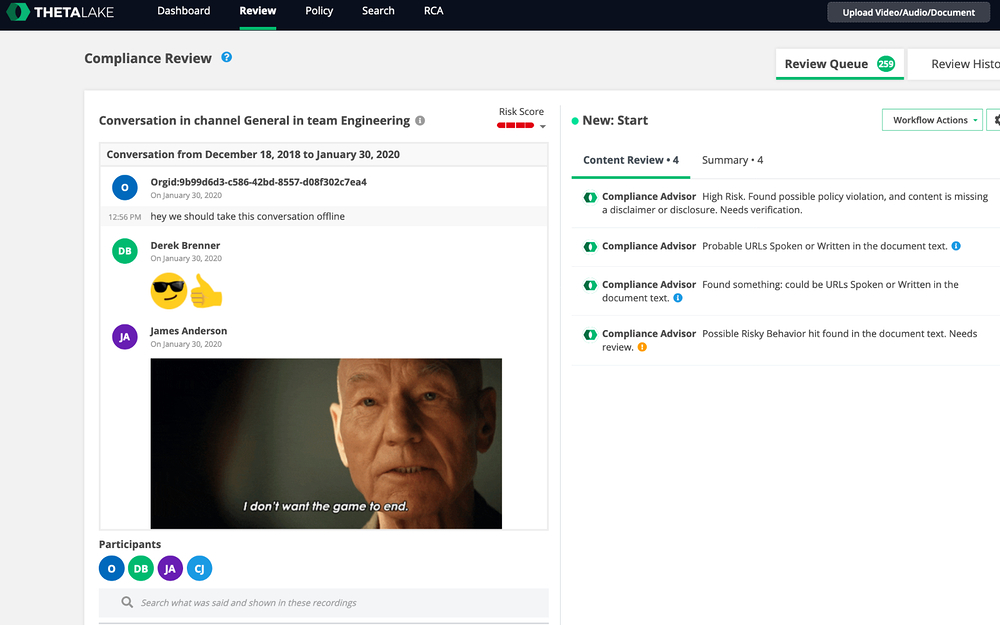
Task: Click the sunglasses emoji
Action: [x=168, y=291]
